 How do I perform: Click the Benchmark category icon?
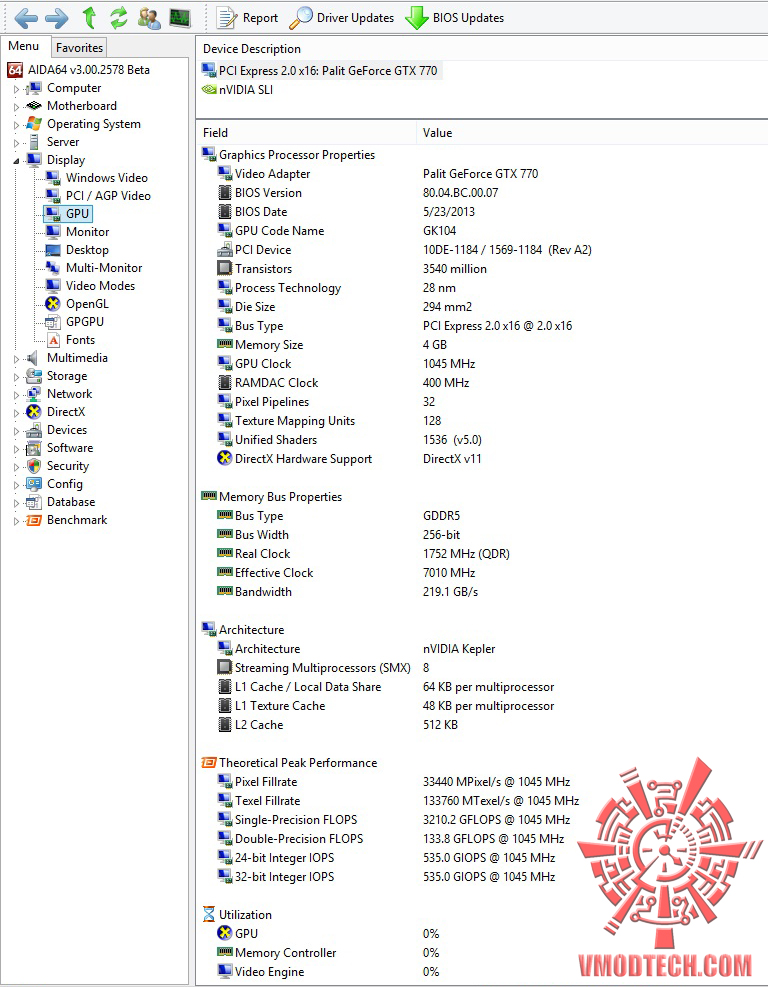coord(34,521)
